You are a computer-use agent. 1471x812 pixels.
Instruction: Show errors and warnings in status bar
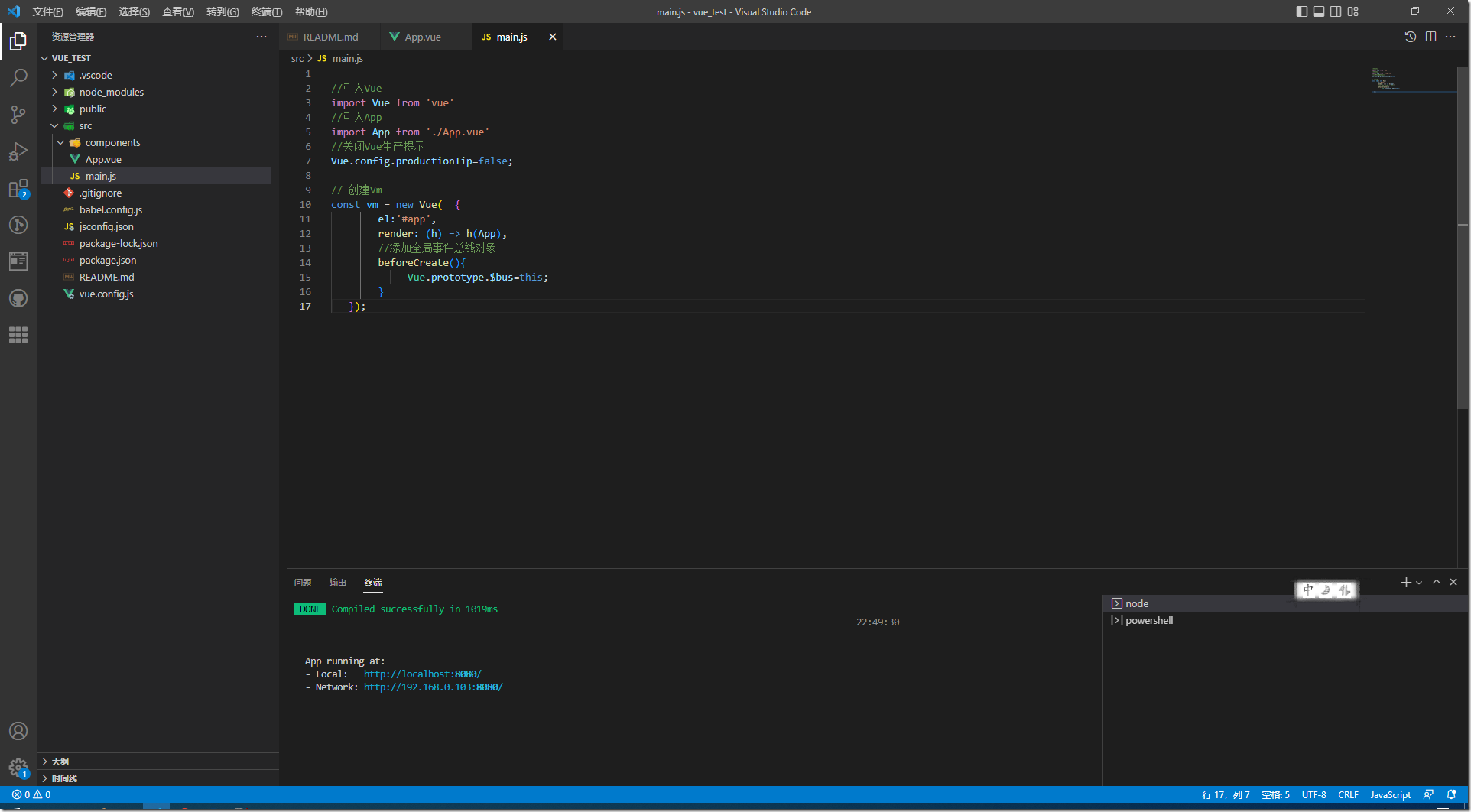tap(31, 795)
